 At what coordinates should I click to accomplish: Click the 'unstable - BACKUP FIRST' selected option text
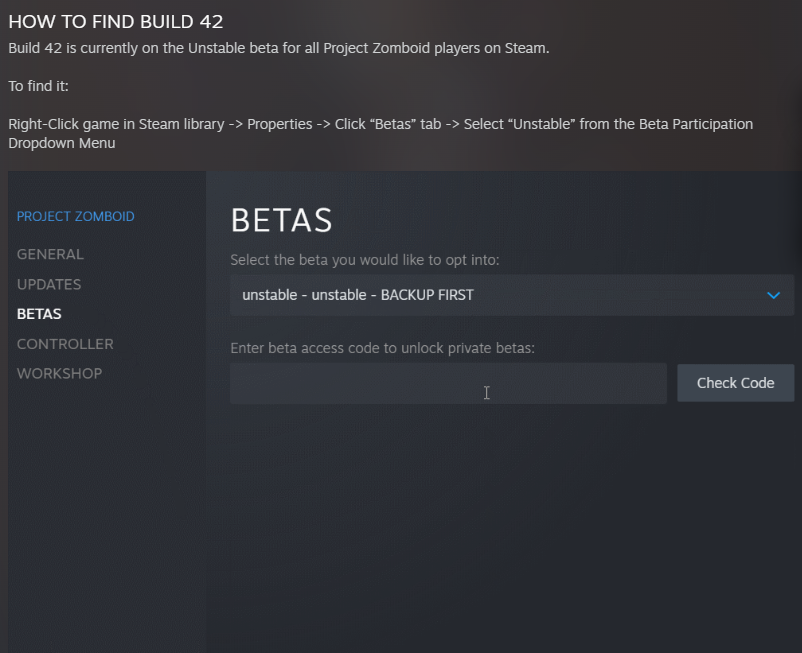pos(357,295)
